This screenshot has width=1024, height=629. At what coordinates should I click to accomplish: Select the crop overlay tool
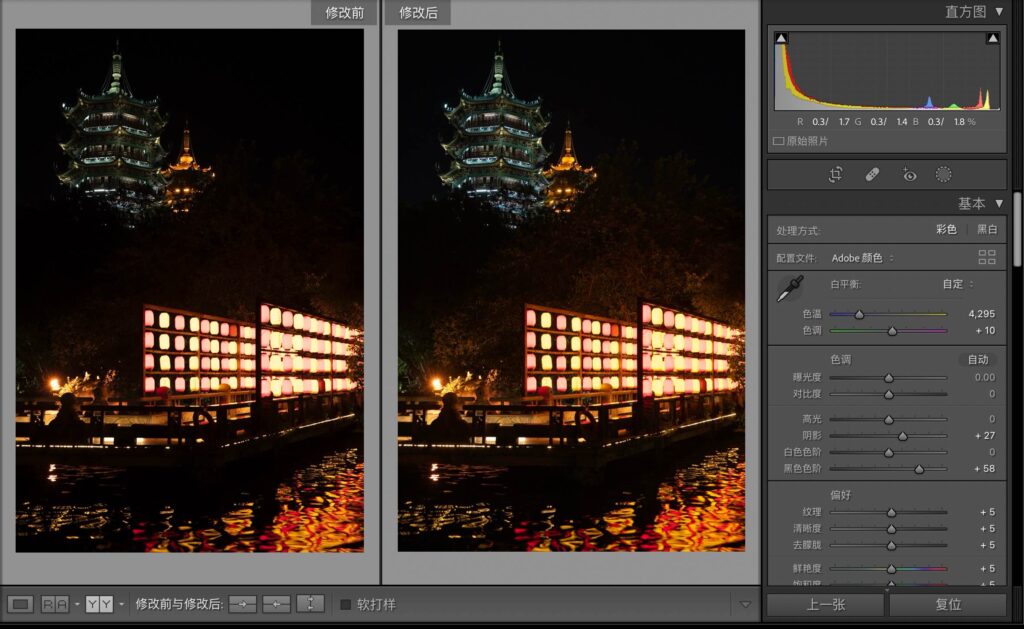pyautogui.click(x=836, y=175)
